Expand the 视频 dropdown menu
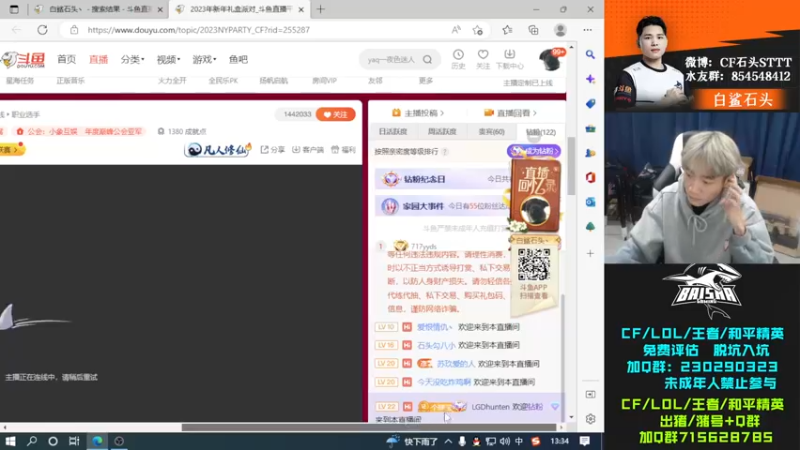The image size is (800, 450). point(168,59)
